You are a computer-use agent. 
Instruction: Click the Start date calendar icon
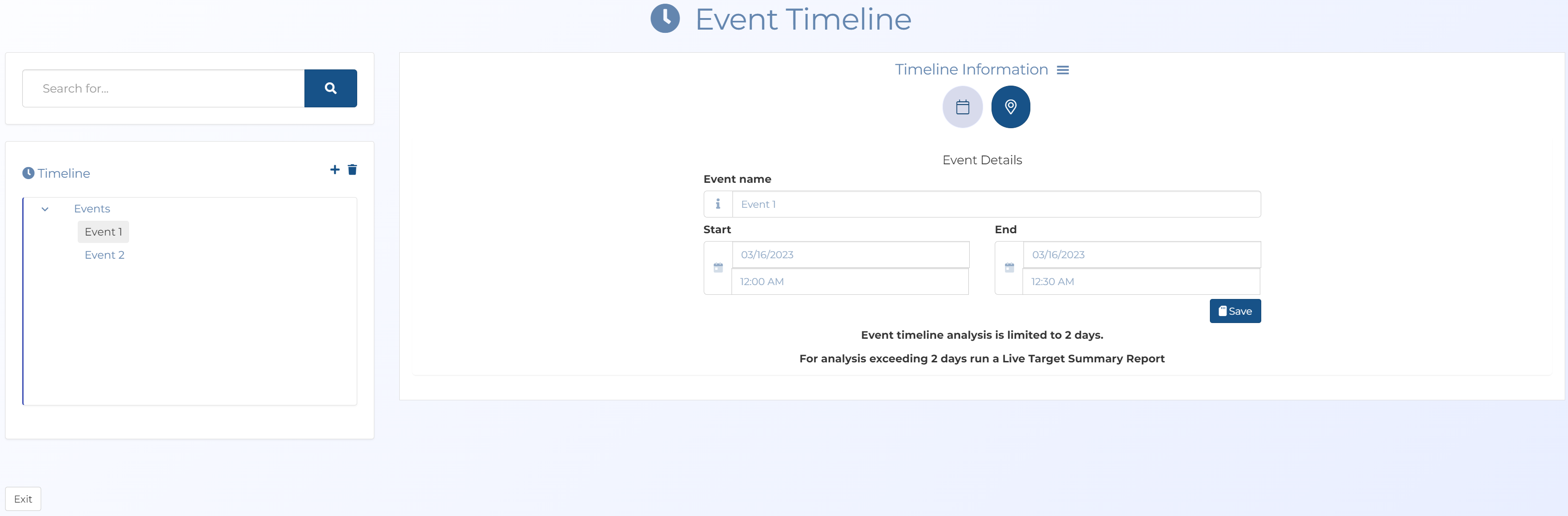(x=718, y=268)
